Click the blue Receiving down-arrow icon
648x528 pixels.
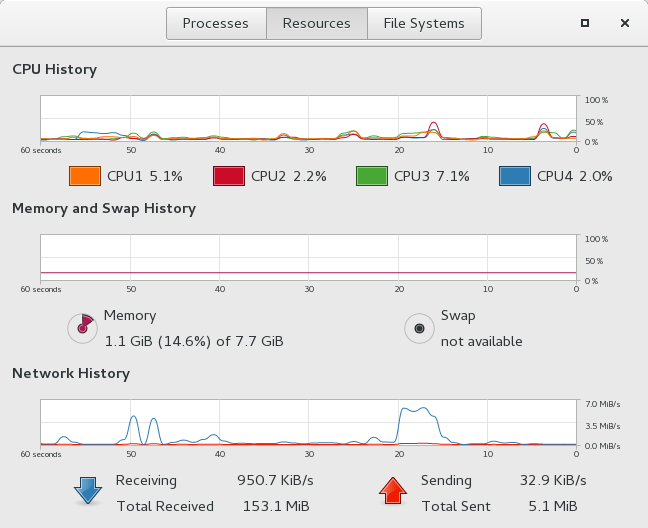88,490
